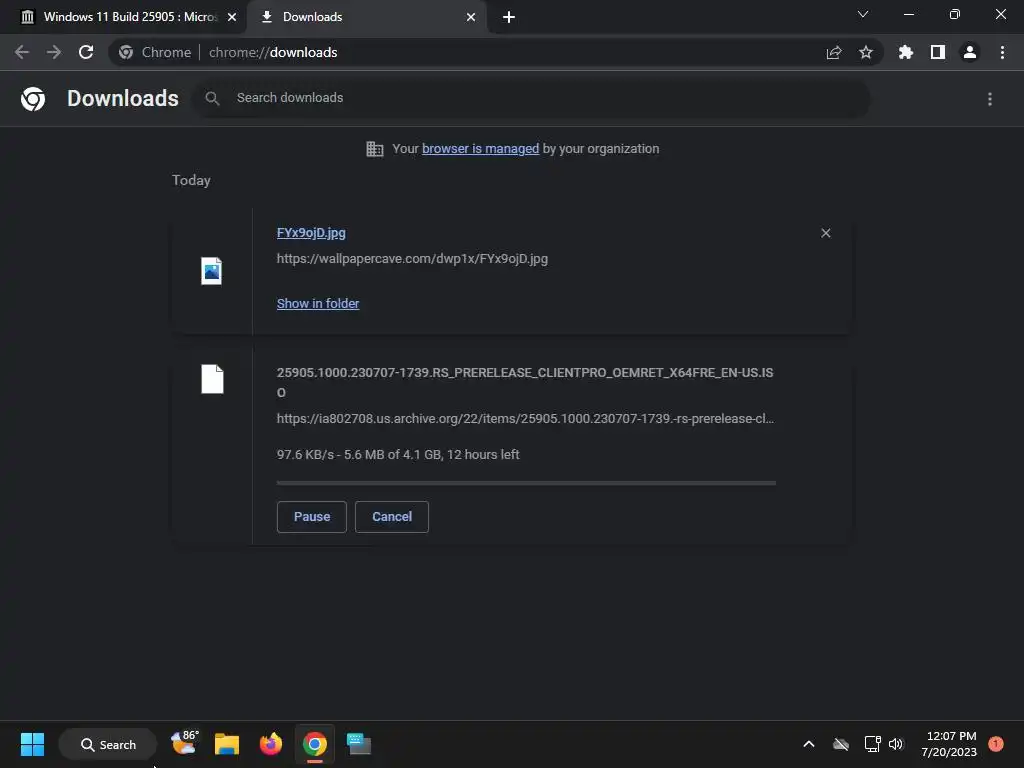1024x768 pixels.
Task: Open network status tray icon
Action: point(872,744)
